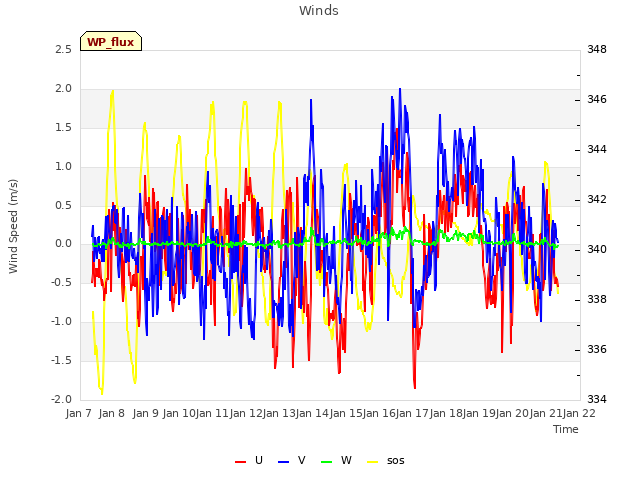Image resolution: width=640 pixels, height=480 pixels.
Task: Toggle the W series legend entry
Action: pos(336,460)
